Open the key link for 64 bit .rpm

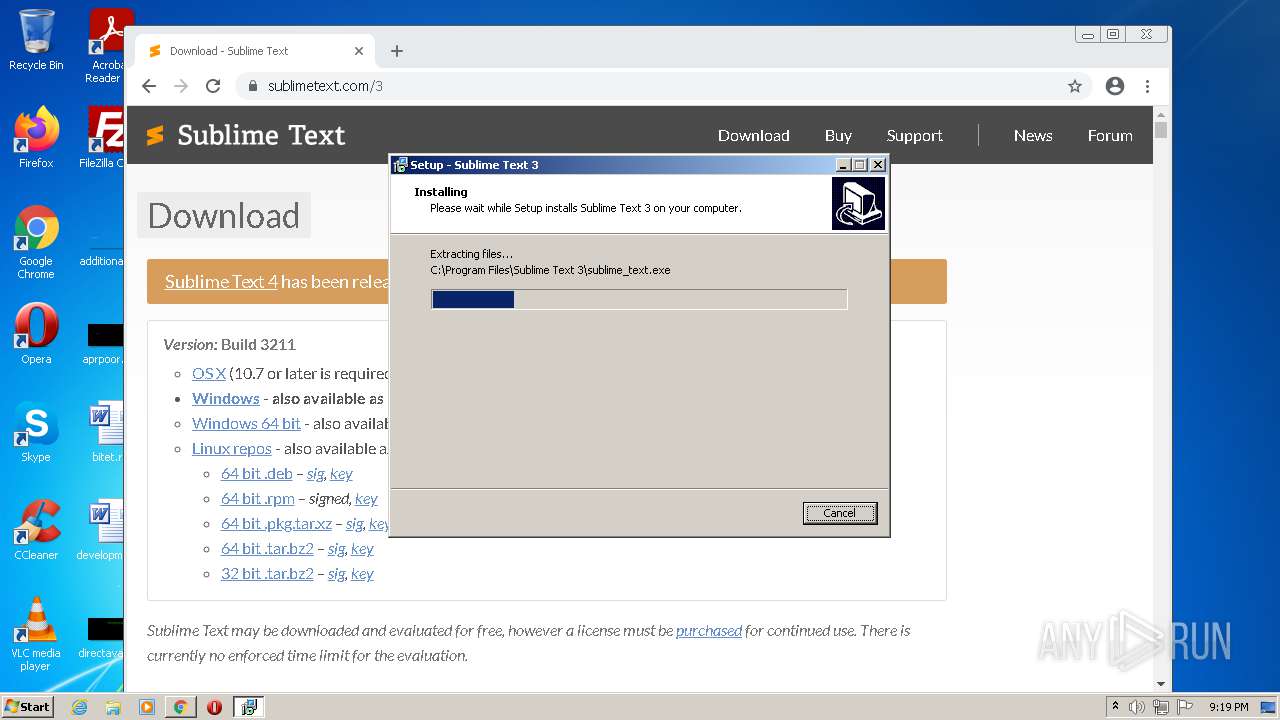[366, 499]
